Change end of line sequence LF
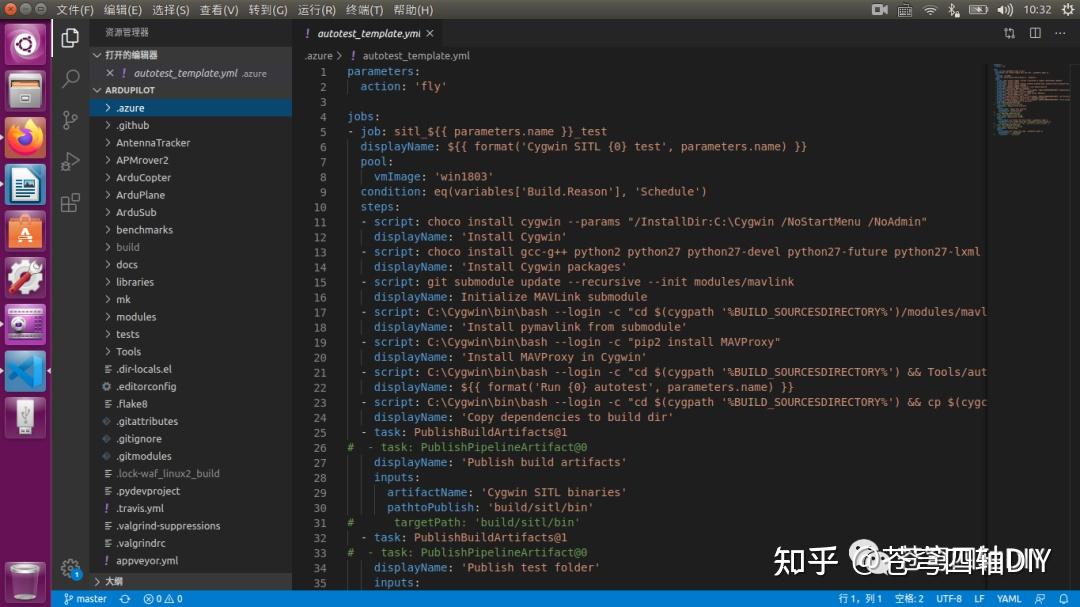1080x607 pixels. [x=979, y=599]
